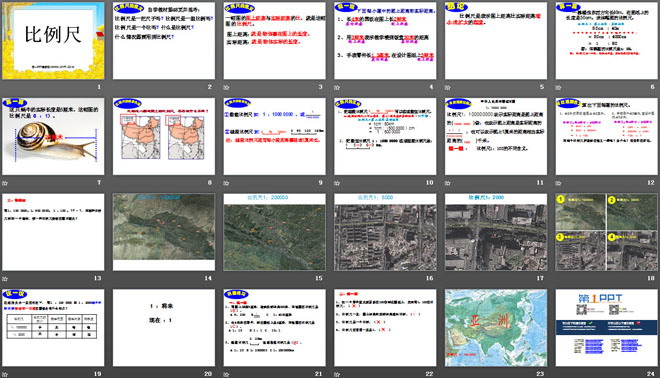Select the four-satellite-image grid slide 18
The width and height of the screenshot is (660, 378).
pos(607,232)
